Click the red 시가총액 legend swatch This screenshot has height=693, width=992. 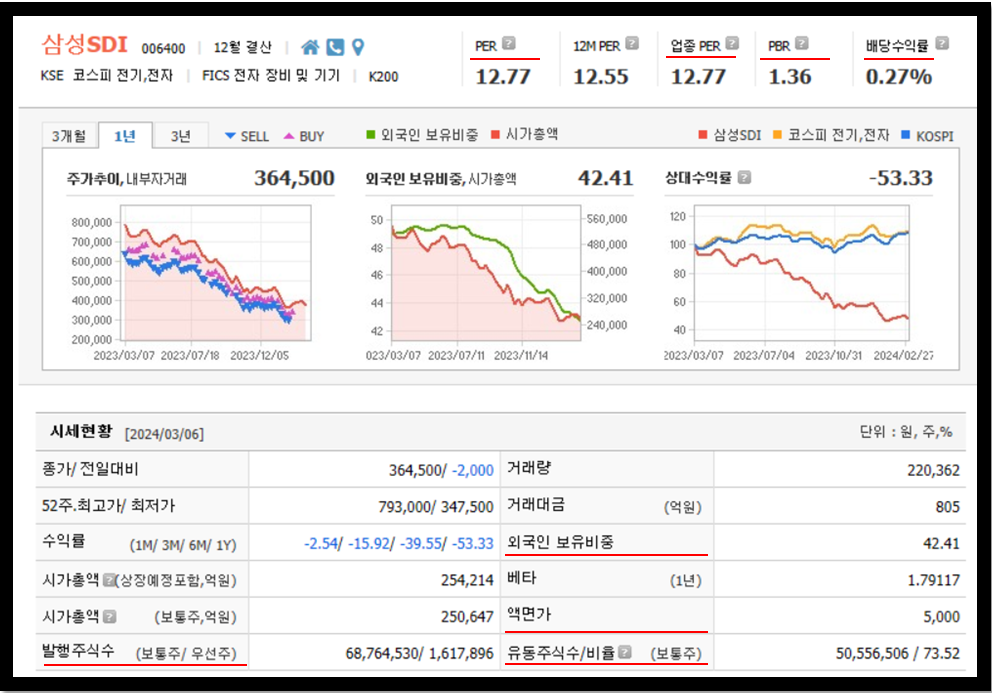coord(495,134)
